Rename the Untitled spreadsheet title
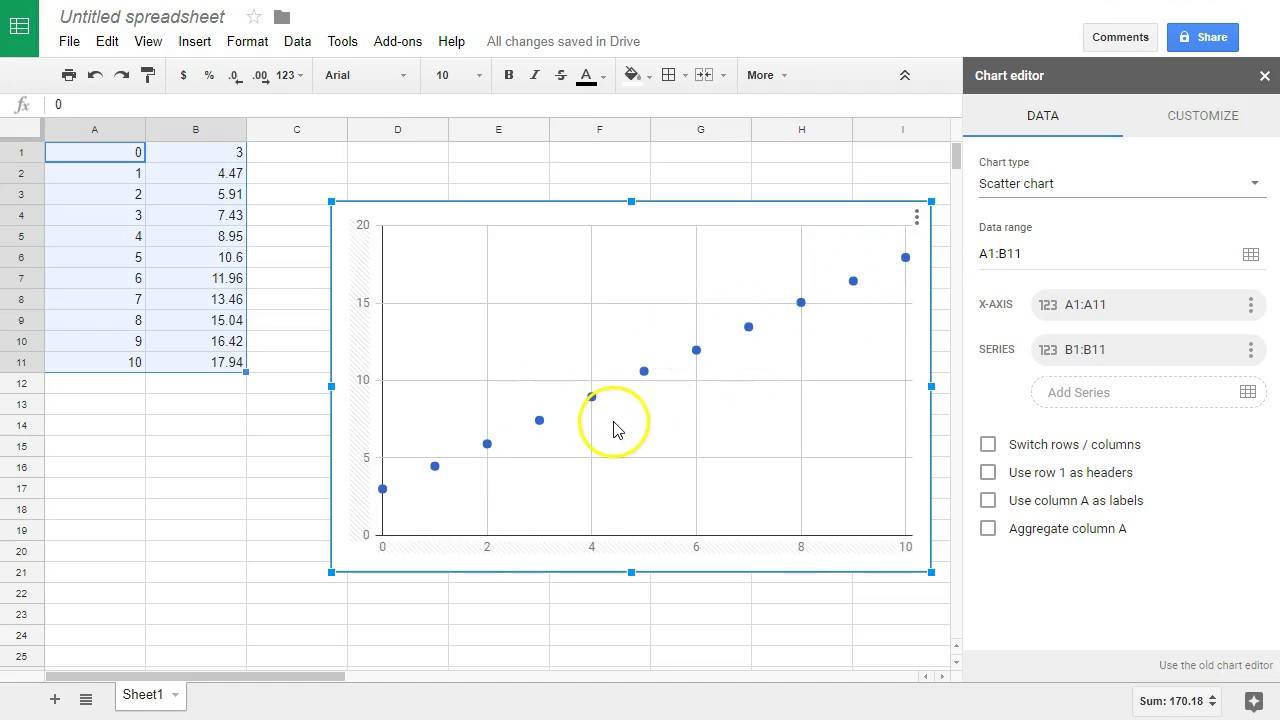 142,17
